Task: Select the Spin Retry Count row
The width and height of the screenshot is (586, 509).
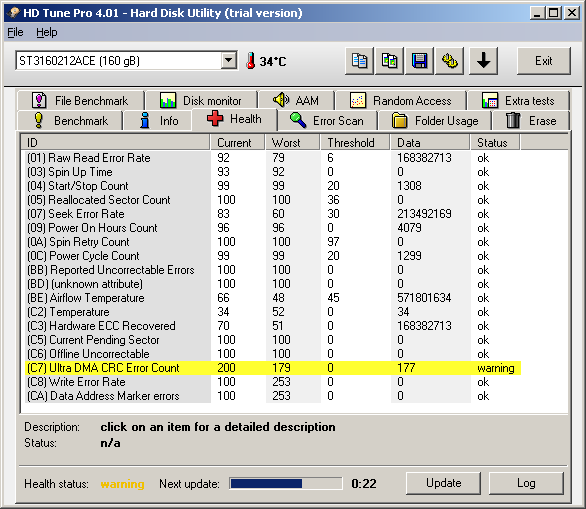Action: [x=273, y=242]
